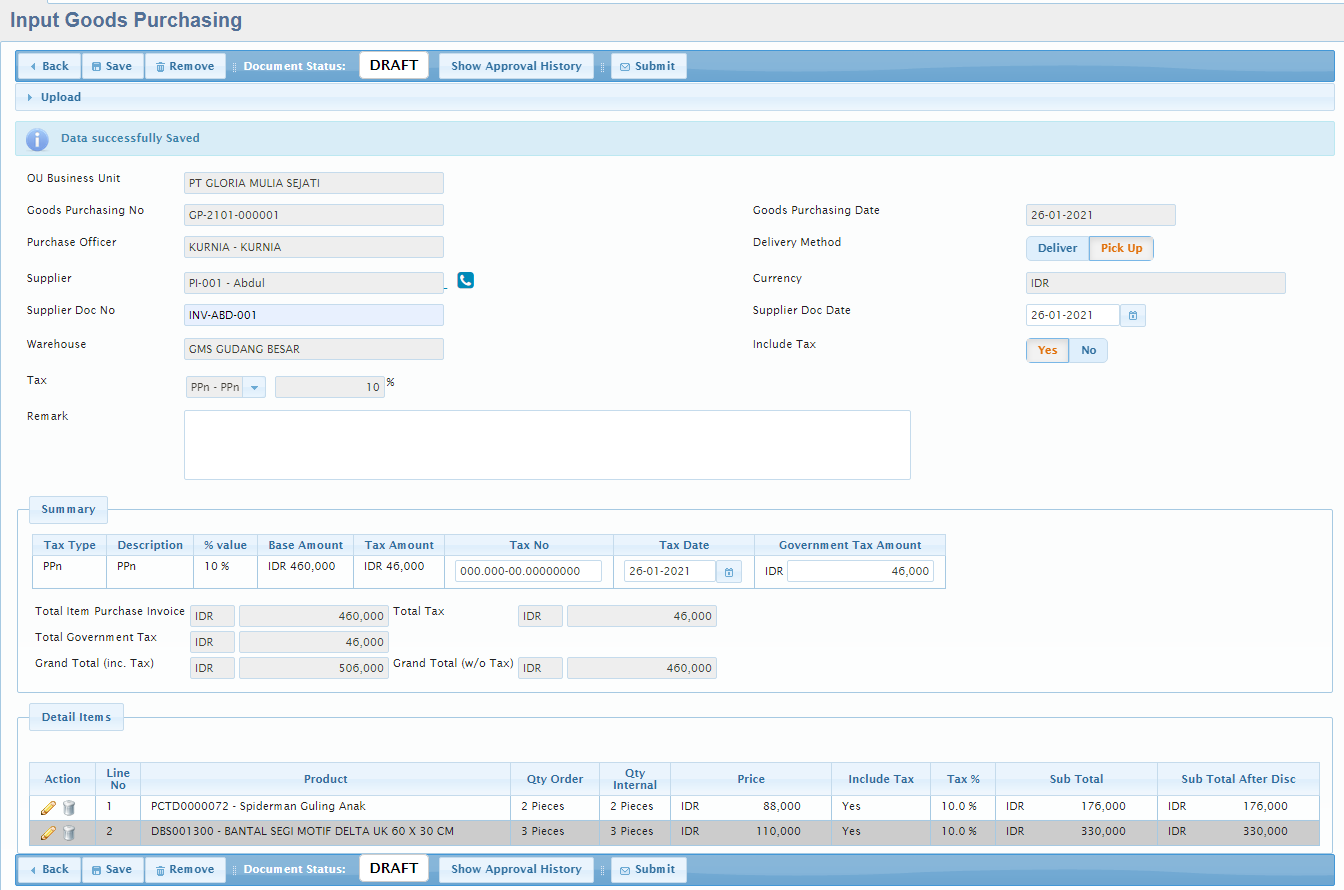Click the Currency IDR field
Viewport: 1344px width, 890px height.
(x=1156, y=283)
